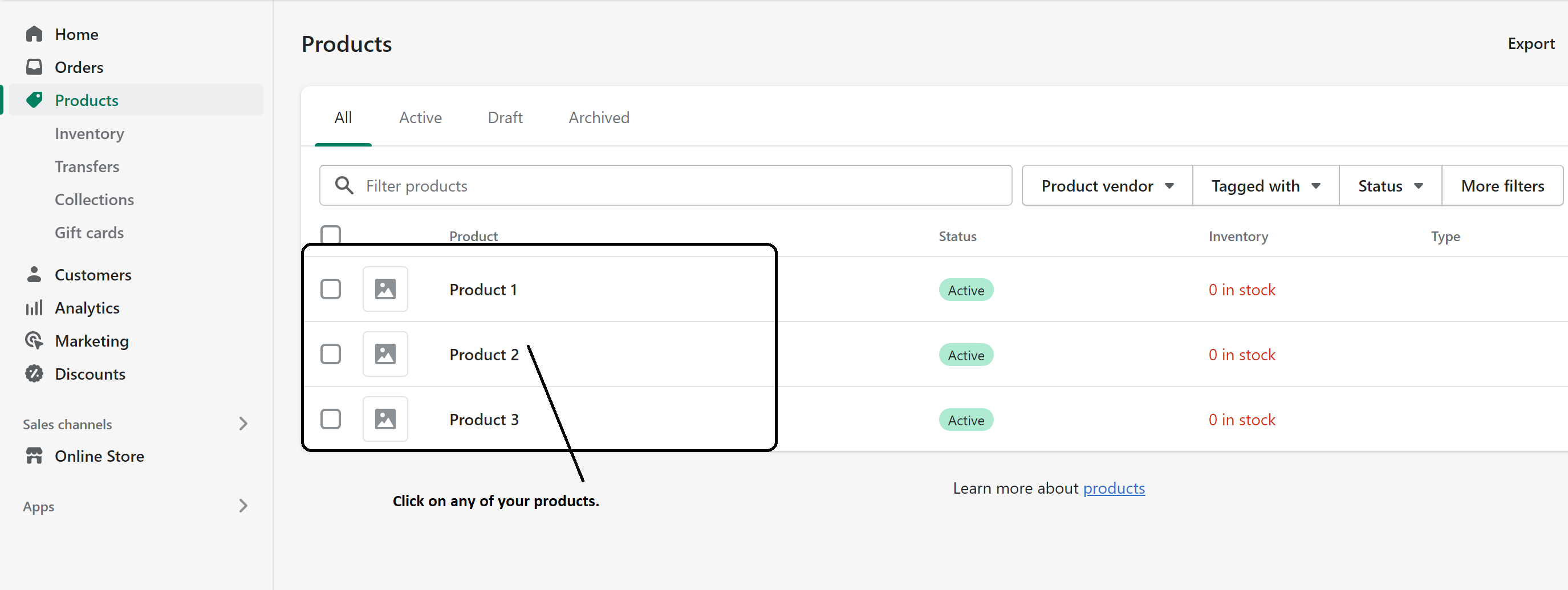Expand the Sales channels section chevron
This screenshot has width=1568, height=590.
coord(243,424)
